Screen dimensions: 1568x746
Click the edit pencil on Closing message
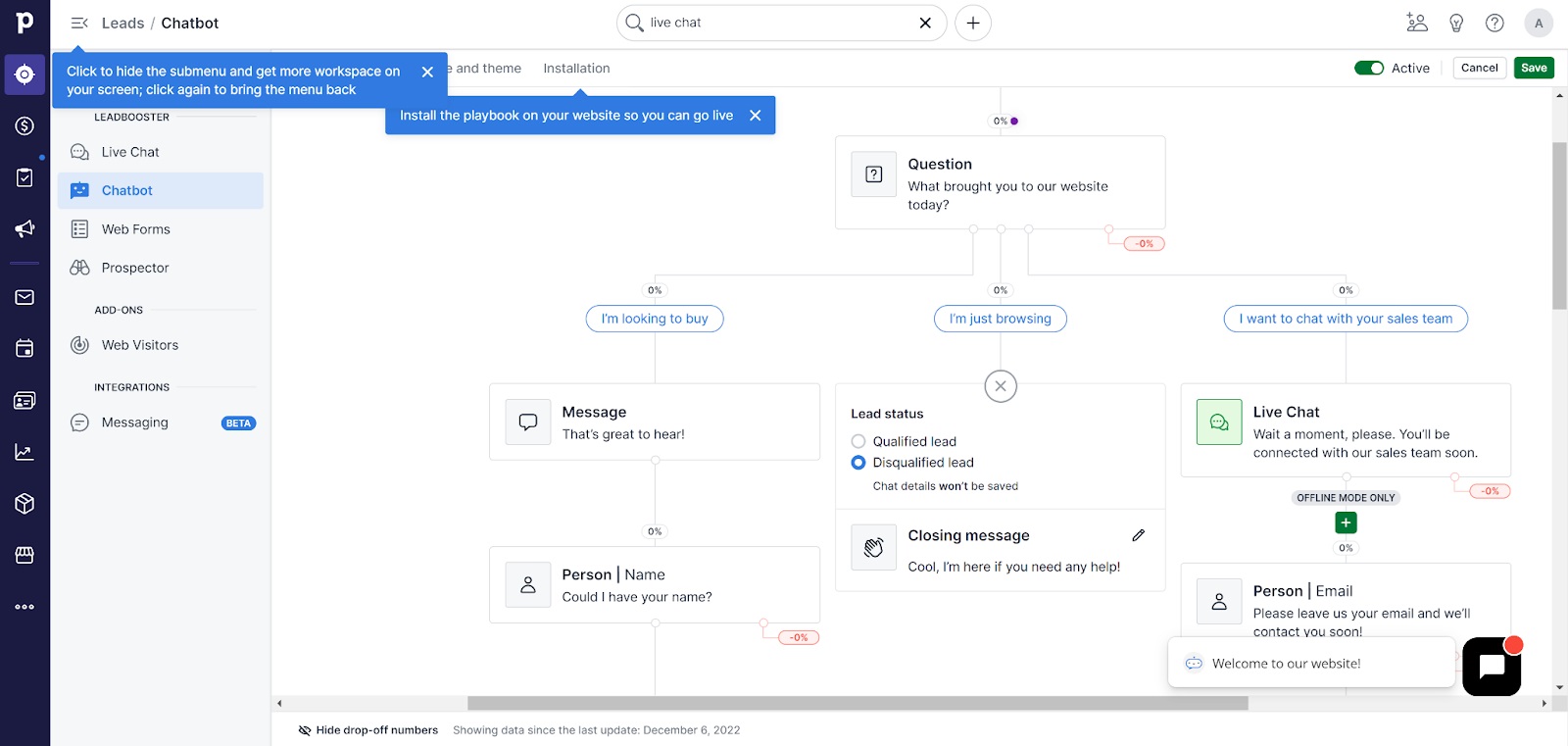pos(1138,535)
